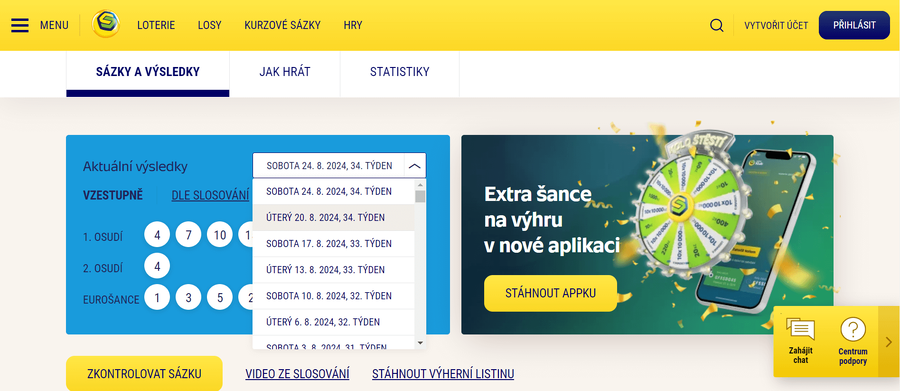Select SOBOTA 24. 8. 2024 option in list
The image size is (900, 391).
333,191
